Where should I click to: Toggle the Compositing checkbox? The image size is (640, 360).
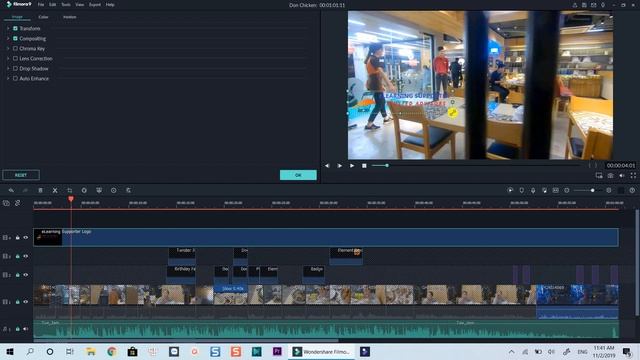point(15,38)
